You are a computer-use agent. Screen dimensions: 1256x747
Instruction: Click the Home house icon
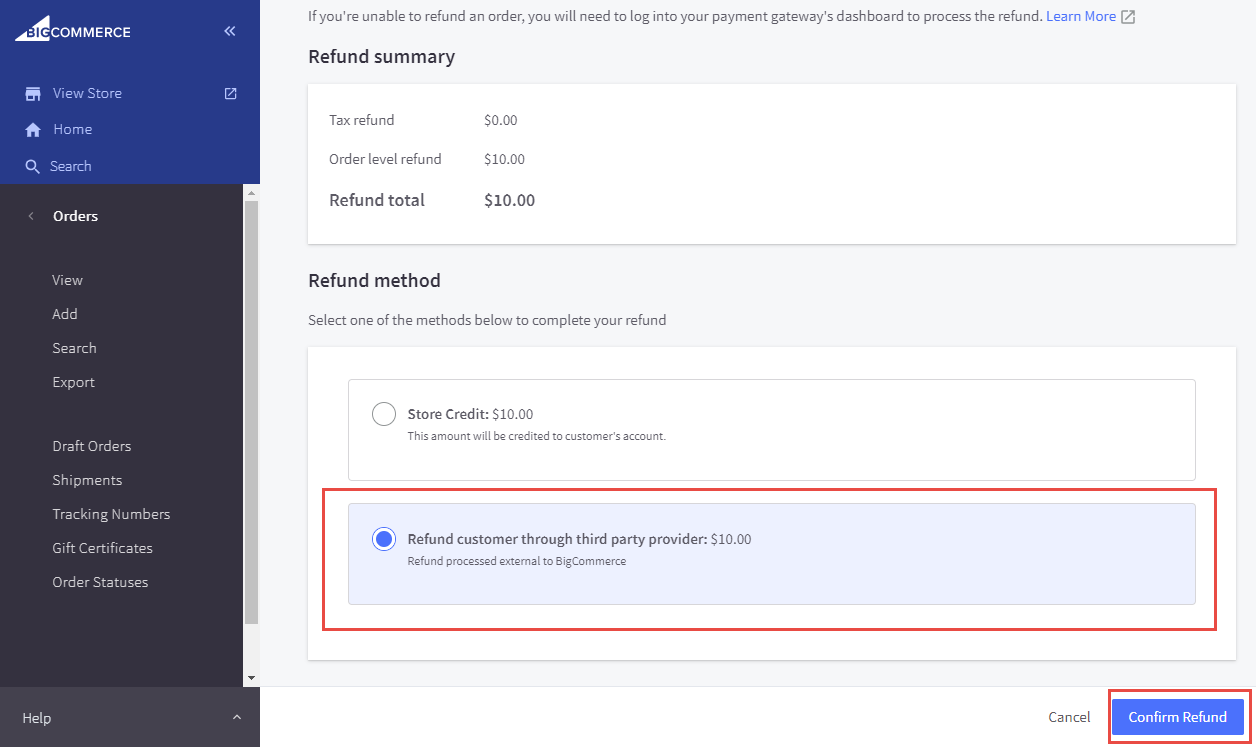[x=33, y=130]
